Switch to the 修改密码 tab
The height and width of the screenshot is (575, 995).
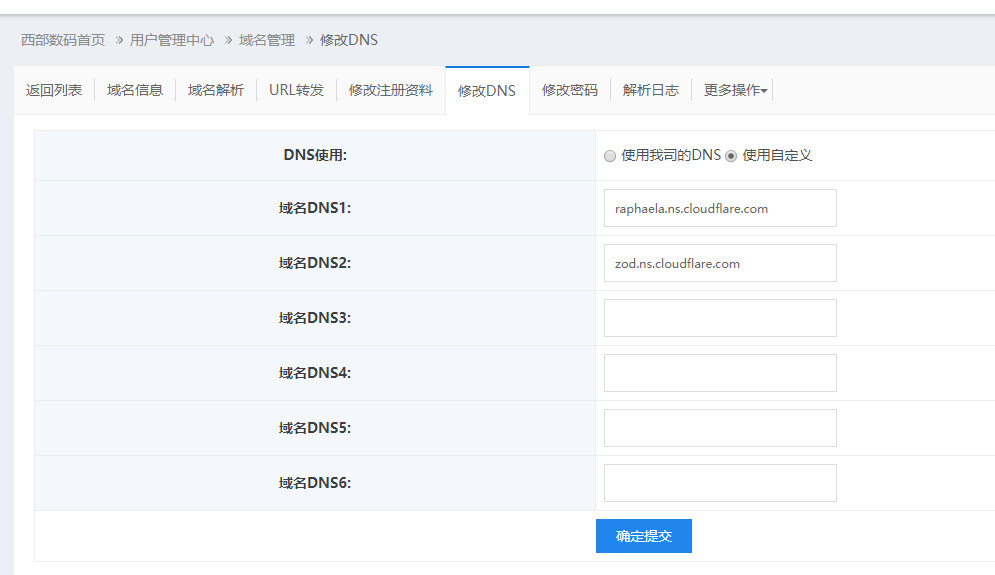tap(570, 90)
